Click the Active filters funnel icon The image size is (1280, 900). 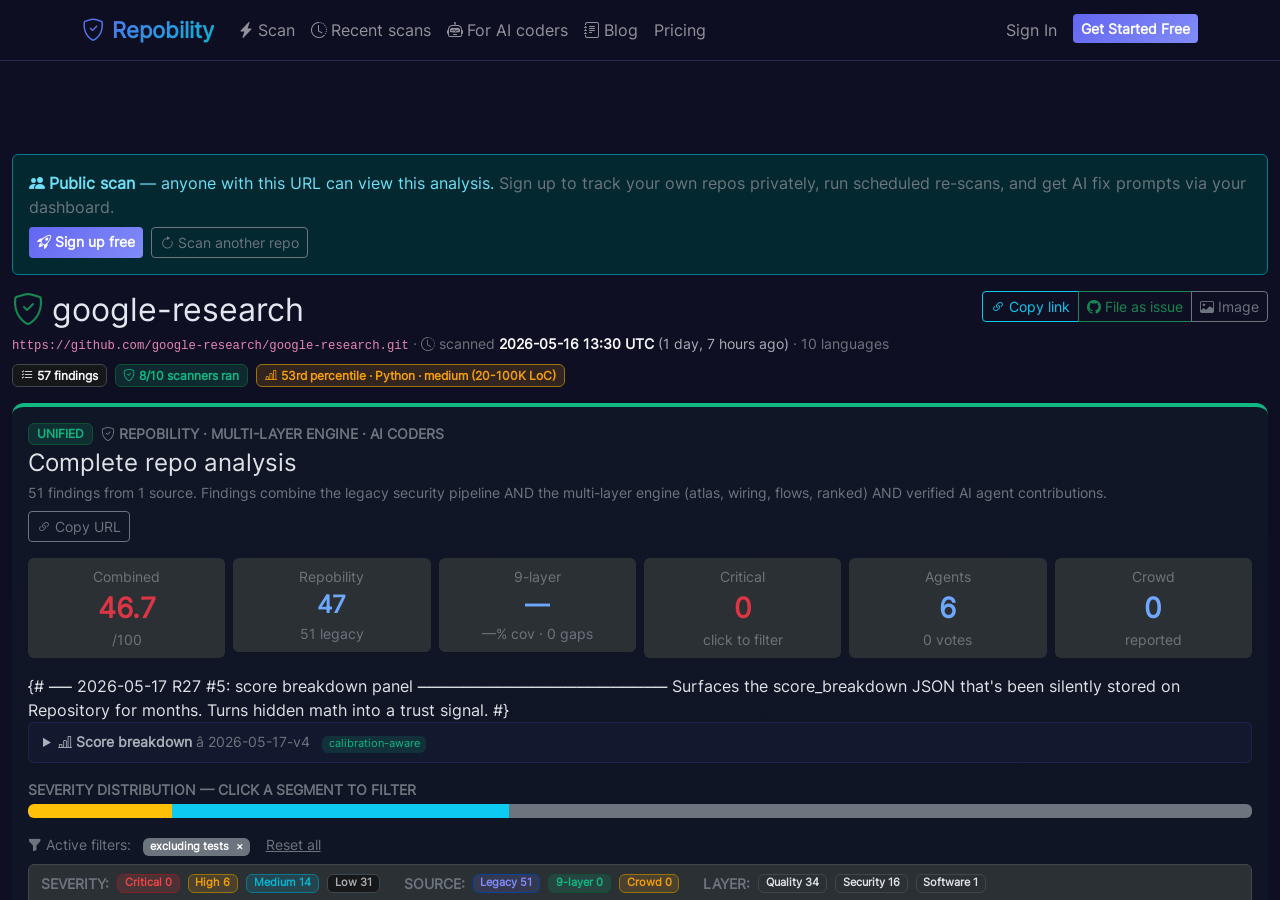(35, 845)
